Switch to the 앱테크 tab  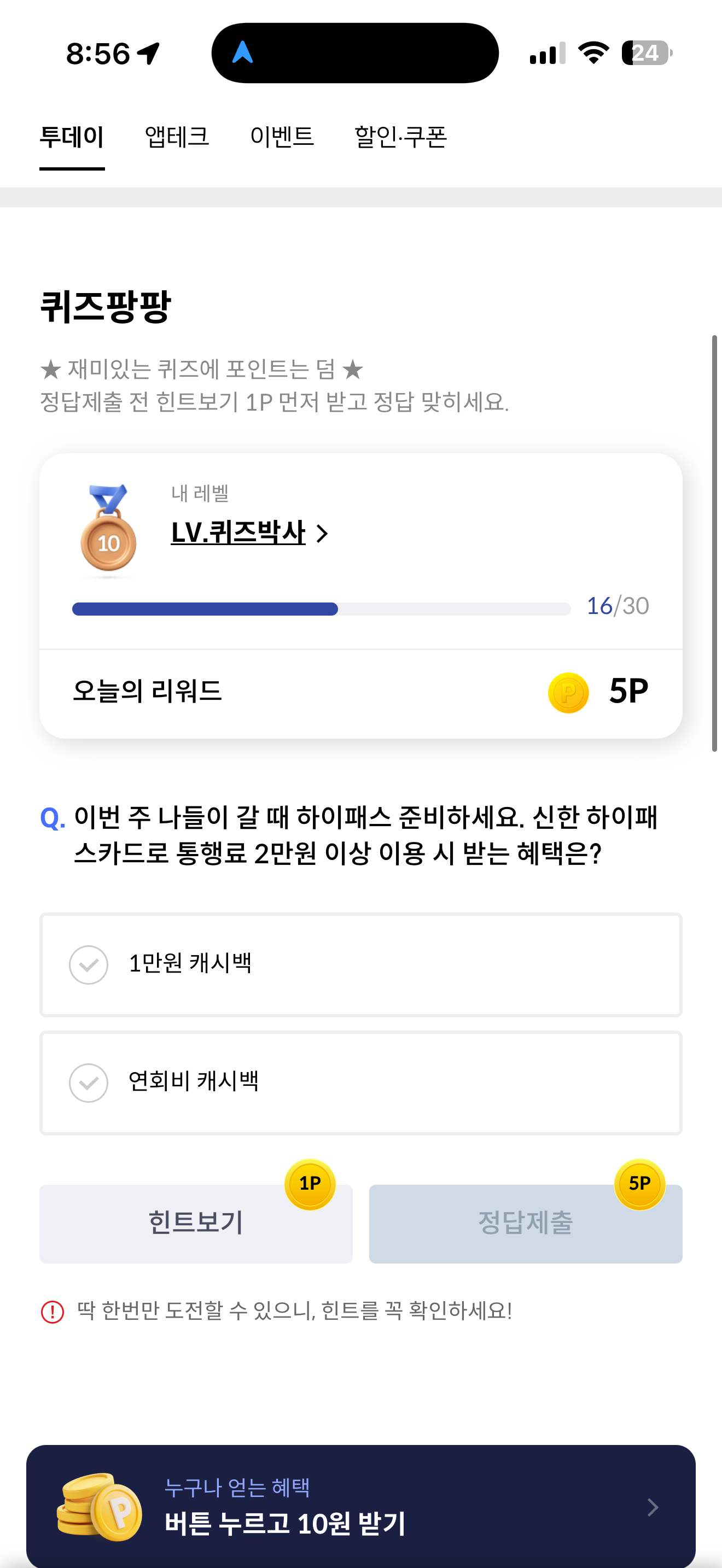click(x=177, y=136)
